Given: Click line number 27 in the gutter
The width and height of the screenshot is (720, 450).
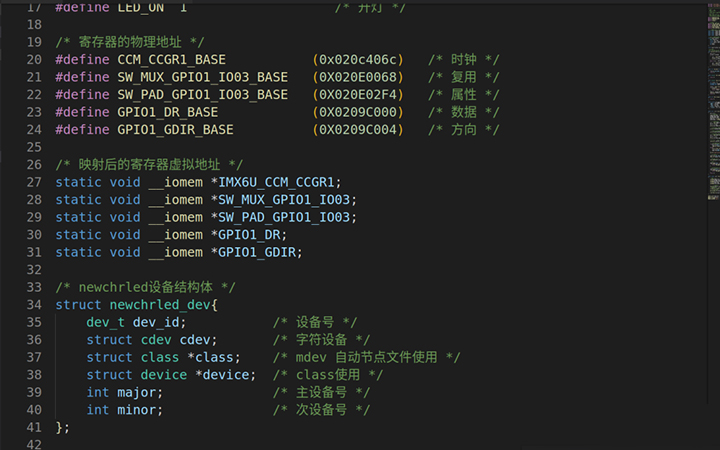Looking at the screenshot, I should pyautogui.click(x=35, y=182).
